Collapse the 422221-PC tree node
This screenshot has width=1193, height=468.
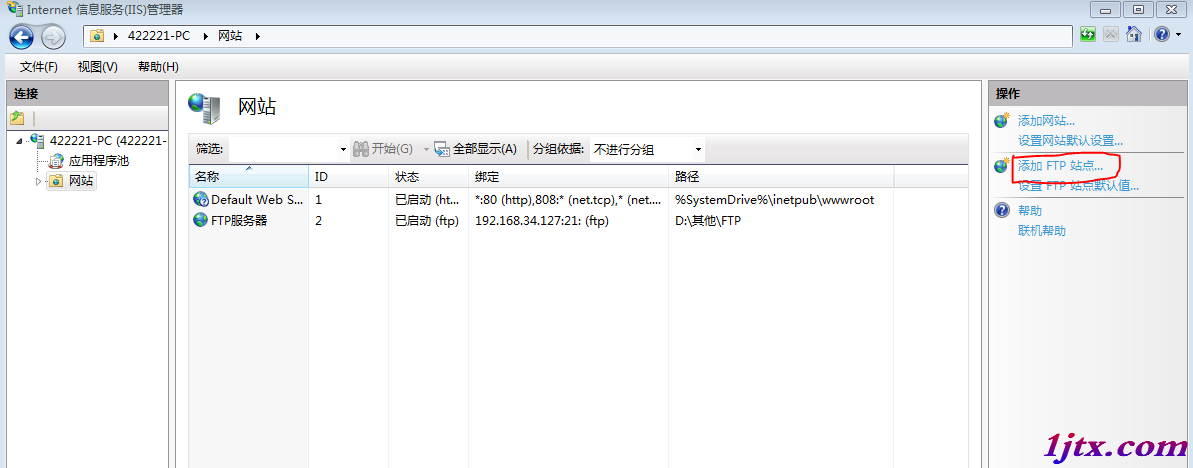pyautogui.click(x=19, y=141)
